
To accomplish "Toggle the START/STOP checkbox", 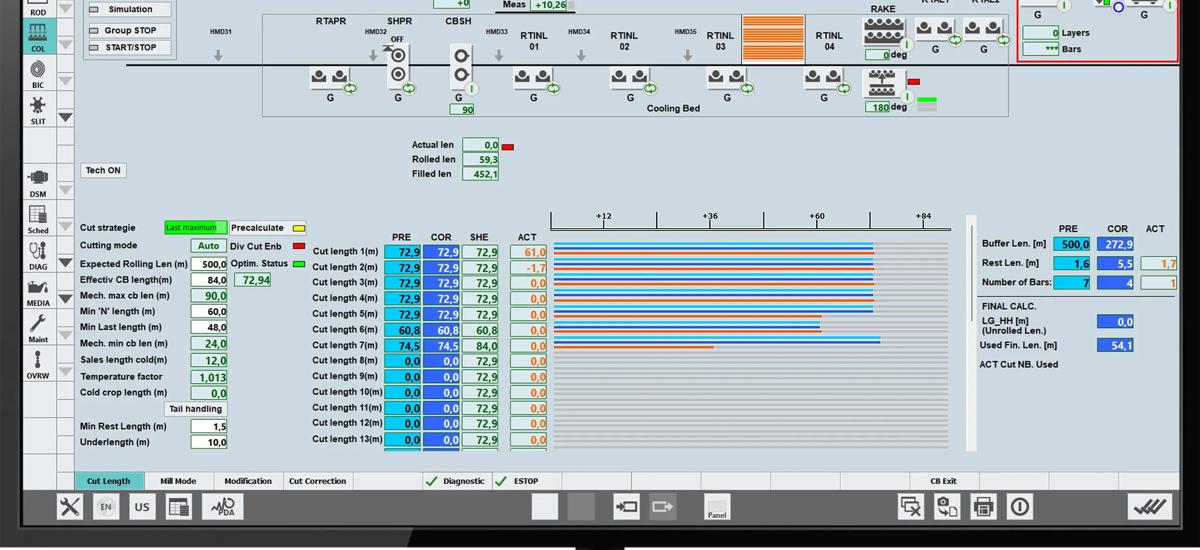I will [x=95, y=47].
